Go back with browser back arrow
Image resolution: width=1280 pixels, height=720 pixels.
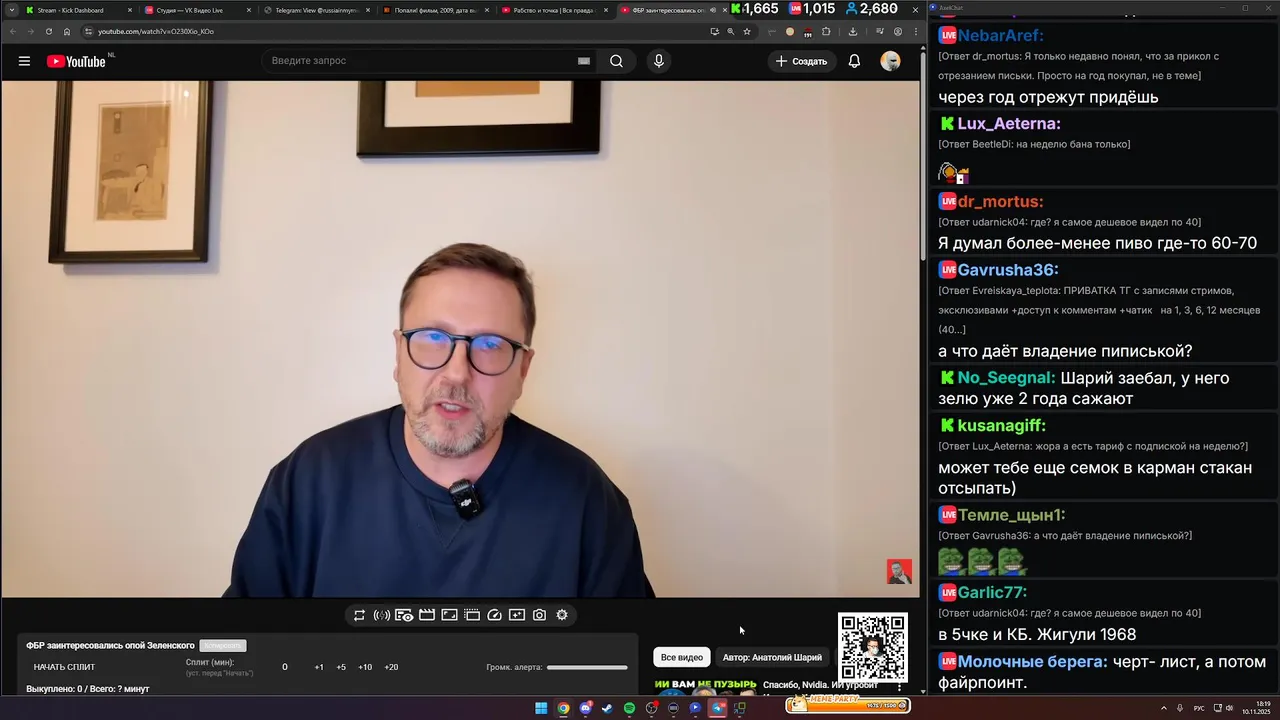click(x=12, y=31)
